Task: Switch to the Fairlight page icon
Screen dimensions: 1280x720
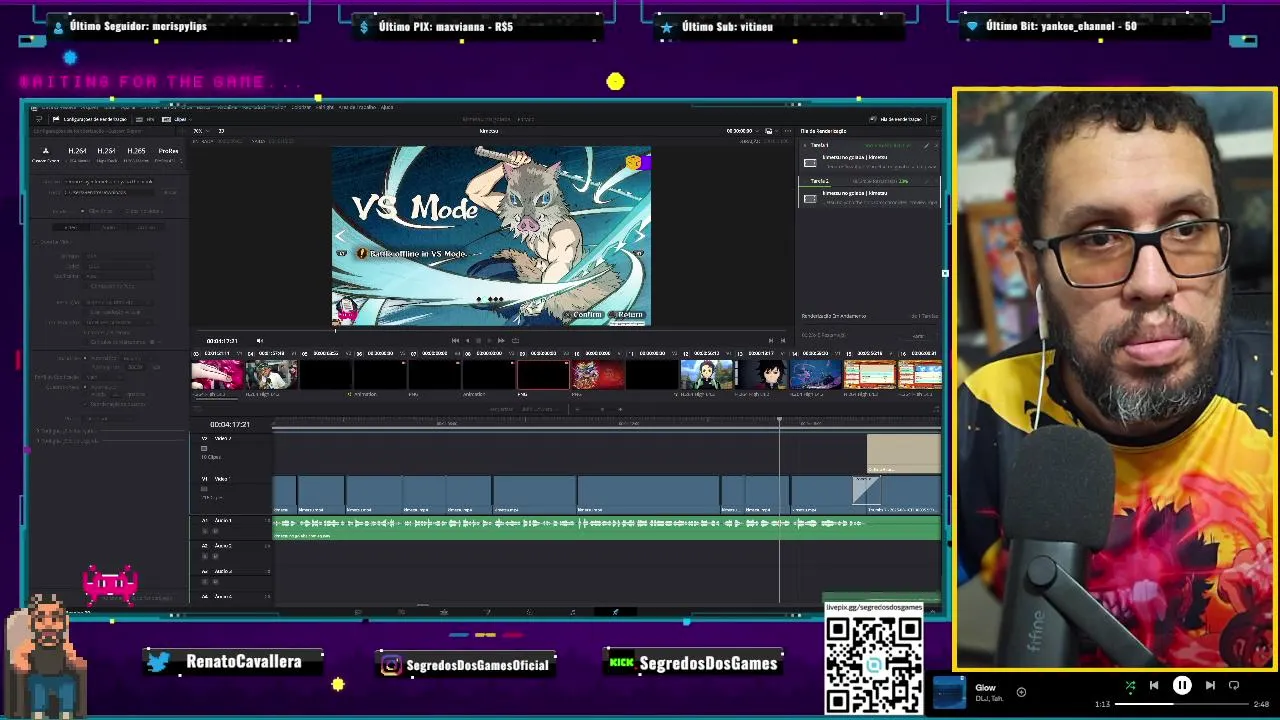Action: [573, 611]
